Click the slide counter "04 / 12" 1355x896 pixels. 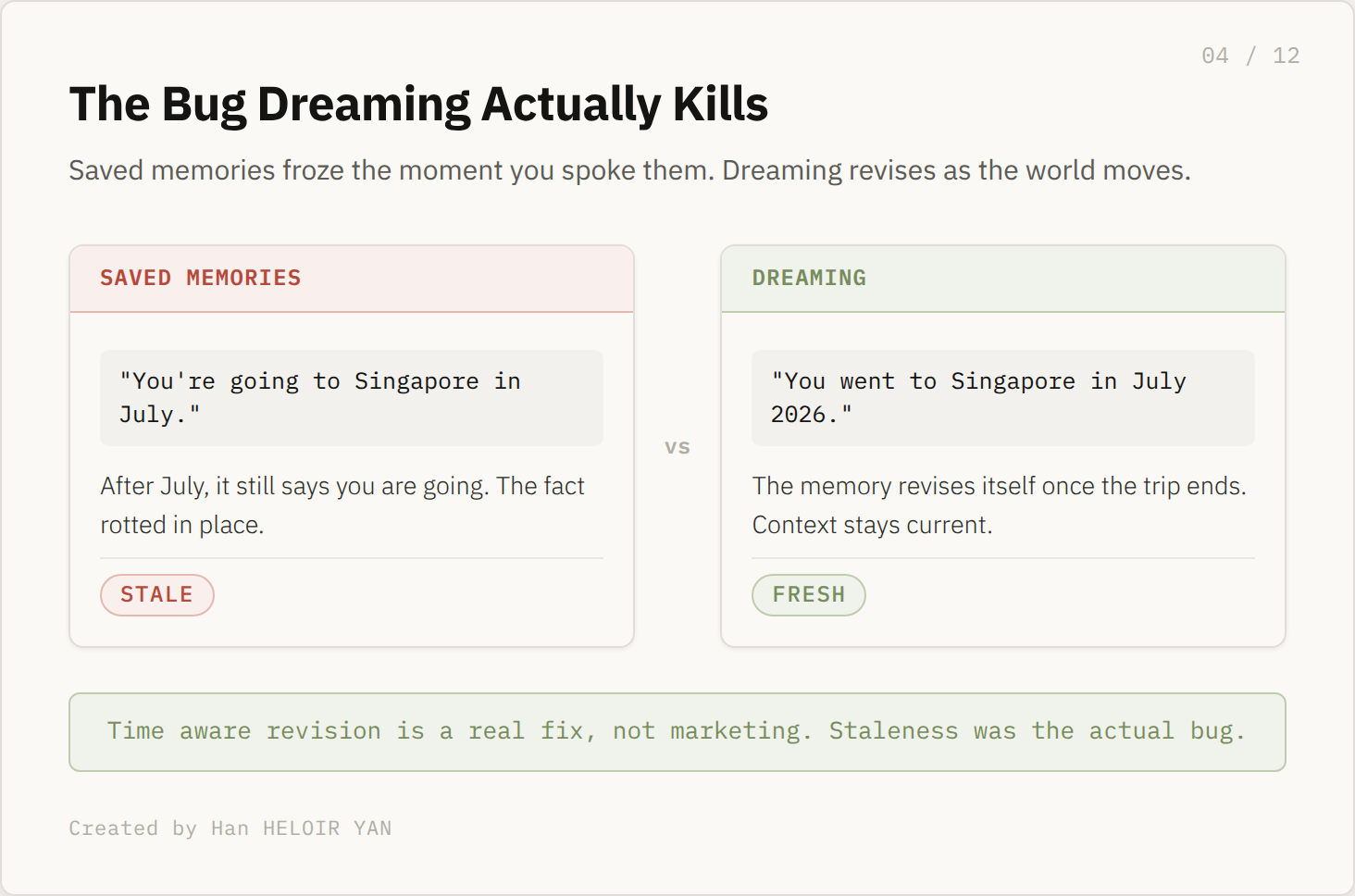[1250, 56]
